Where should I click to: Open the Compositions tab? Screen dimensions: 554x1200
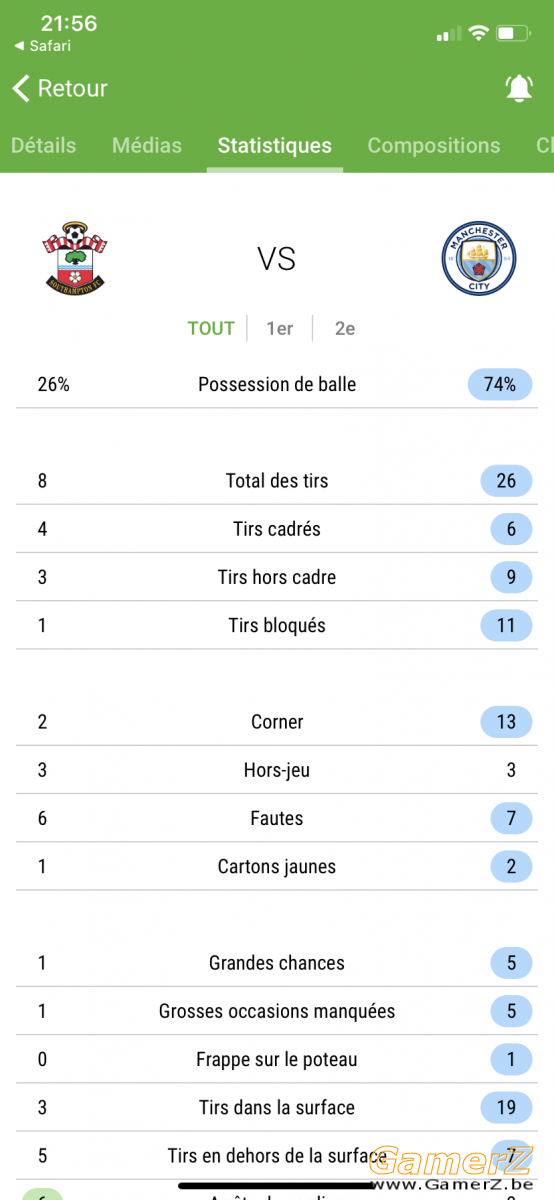(434, 145)
